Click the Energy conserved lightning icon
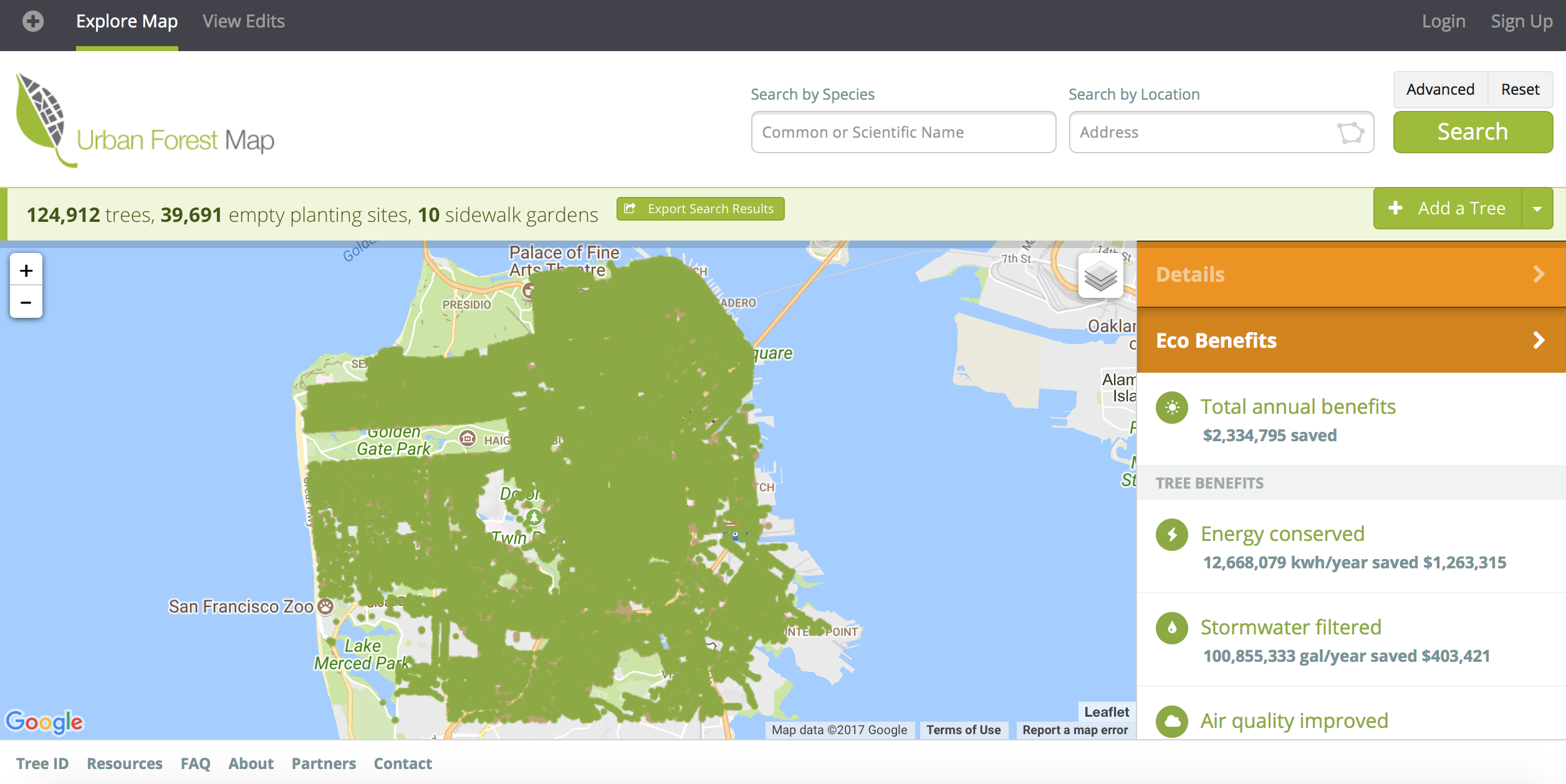The image size is (1566, 784). (1172, 535)
